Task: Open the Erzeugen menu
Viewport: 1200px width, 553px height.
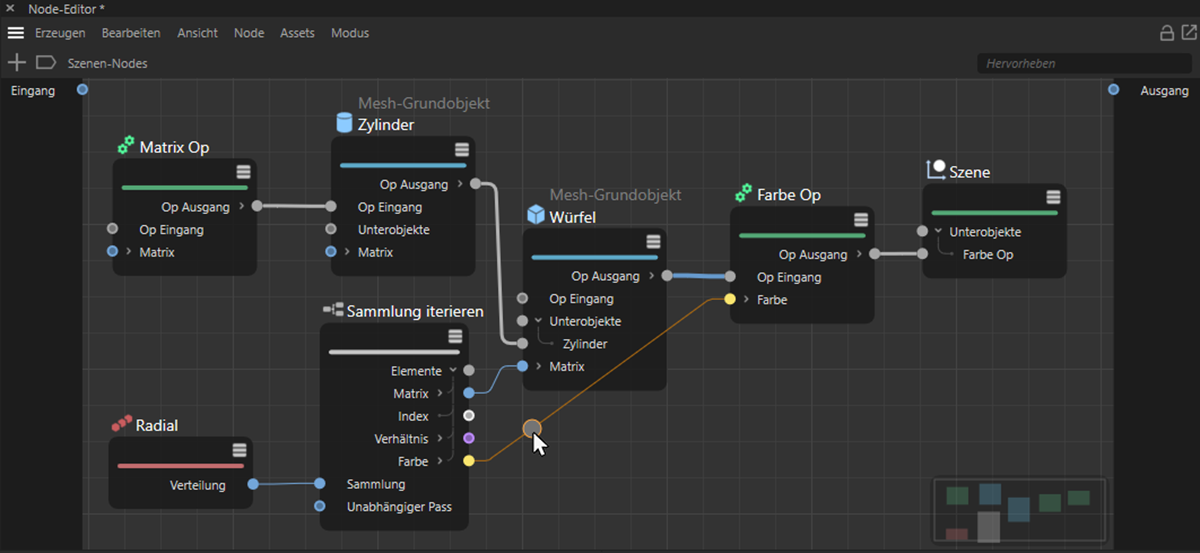Action: (60, 33)
